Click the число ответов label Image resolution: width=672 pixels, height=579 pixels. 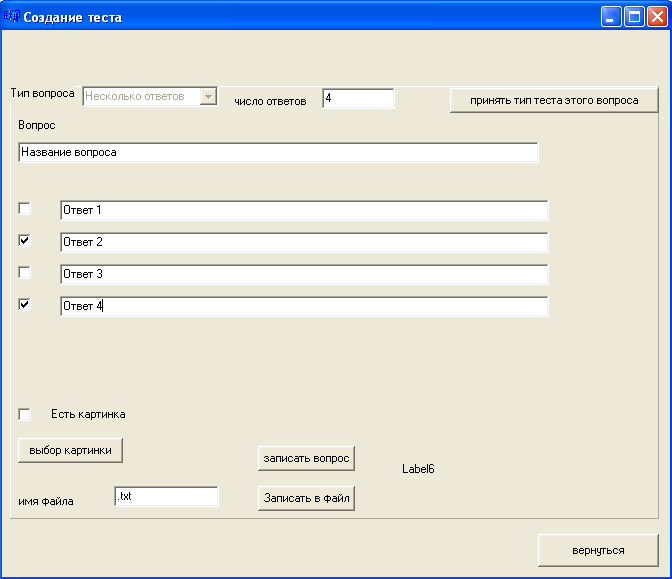[x=270, y=102]
